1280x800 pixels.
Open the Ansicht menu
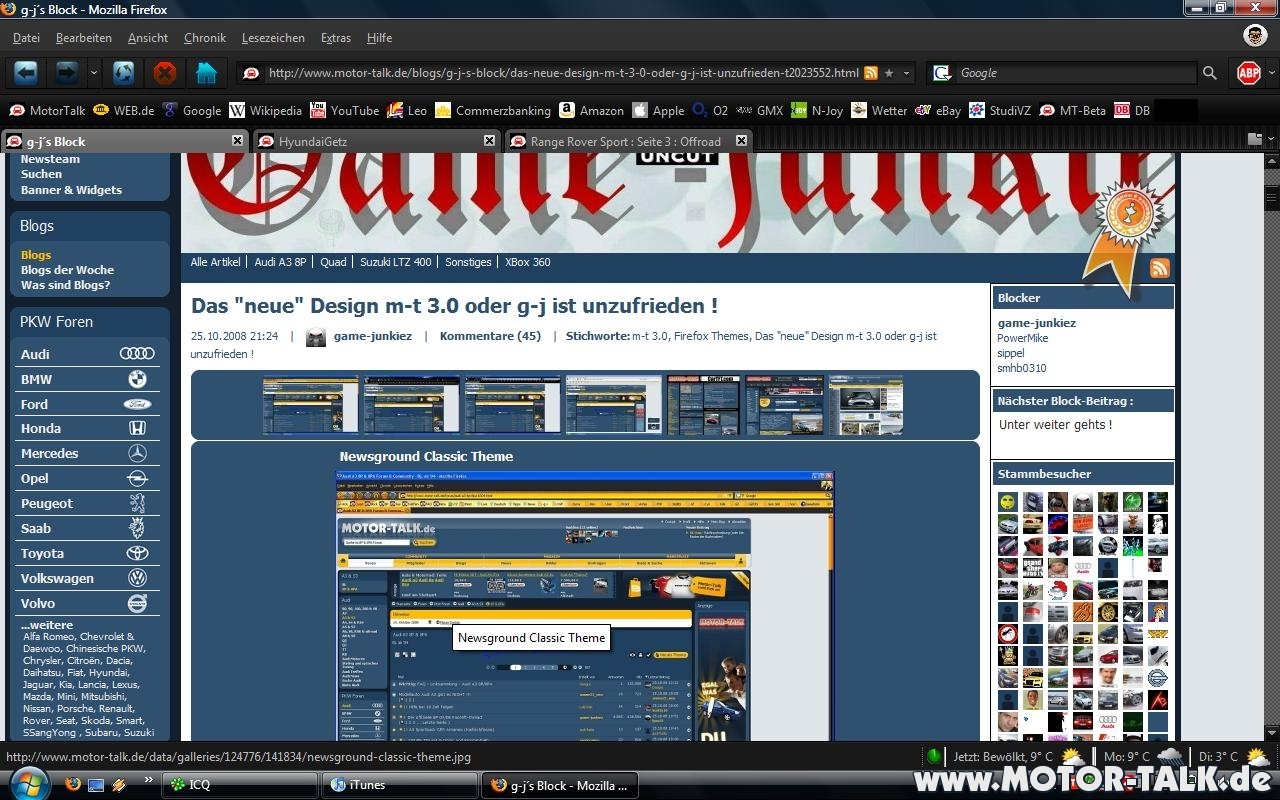pyautogui.click(x=148, y=38)
